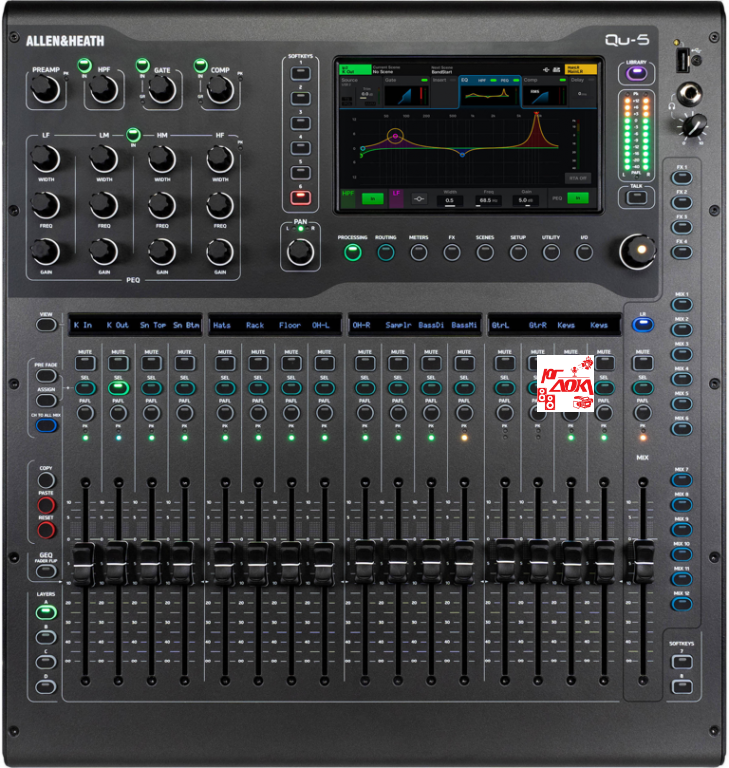
Task: Activate fader Layer A
Action: (x=44, y=612)
